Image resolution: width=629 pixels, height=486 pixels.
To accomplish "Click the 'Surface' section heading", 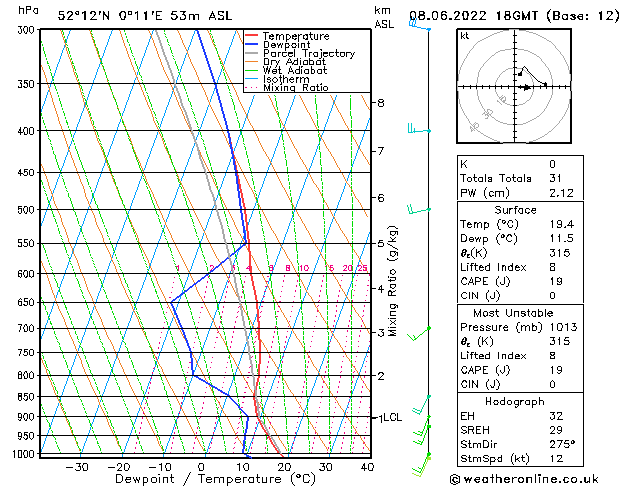I will coord(515,210).
